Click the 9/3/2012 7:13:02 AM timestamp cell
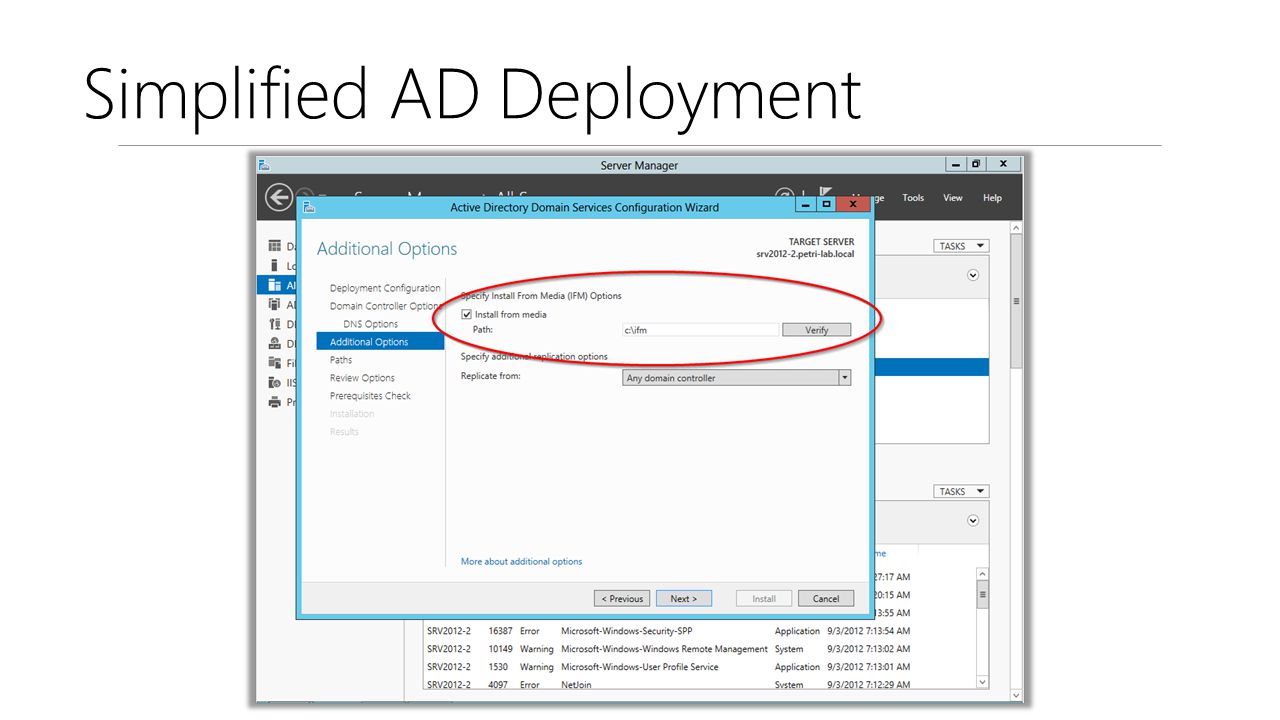This screenshot has height=720, width=1280. click(868, 649)
